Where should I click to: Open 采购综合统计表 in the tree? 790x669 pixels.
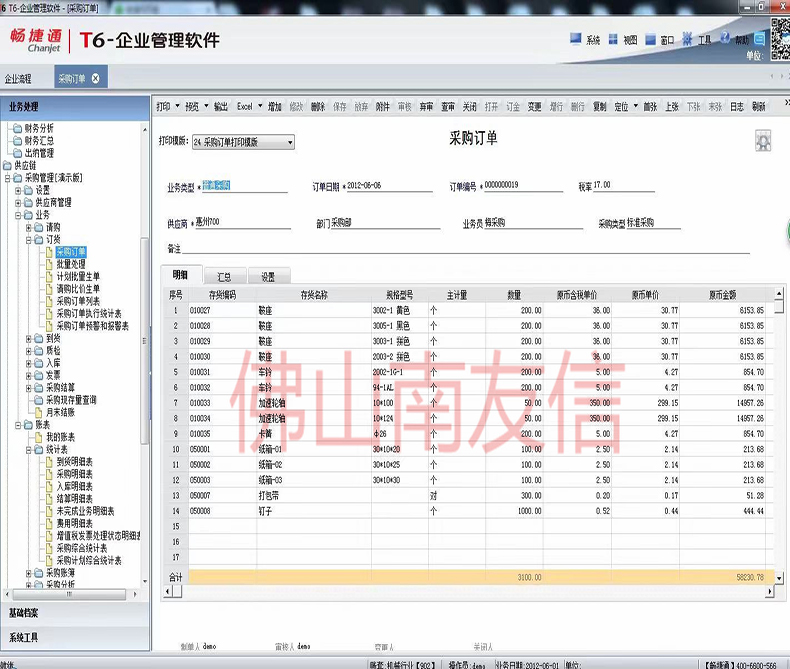pyautogui.click(x=77, y=548)
